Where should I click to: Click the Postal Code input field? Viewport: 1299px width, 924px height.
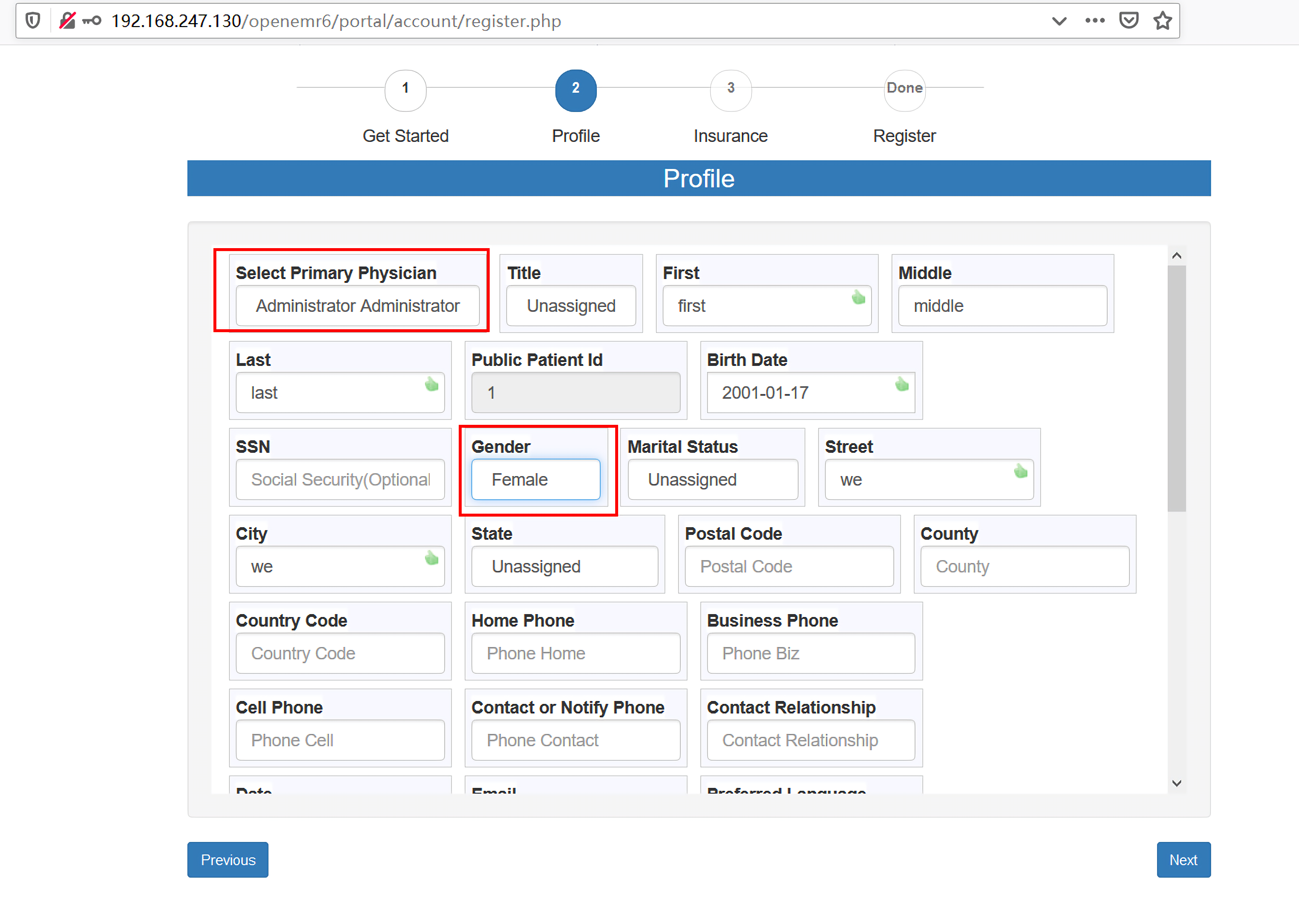click(789, 567)
